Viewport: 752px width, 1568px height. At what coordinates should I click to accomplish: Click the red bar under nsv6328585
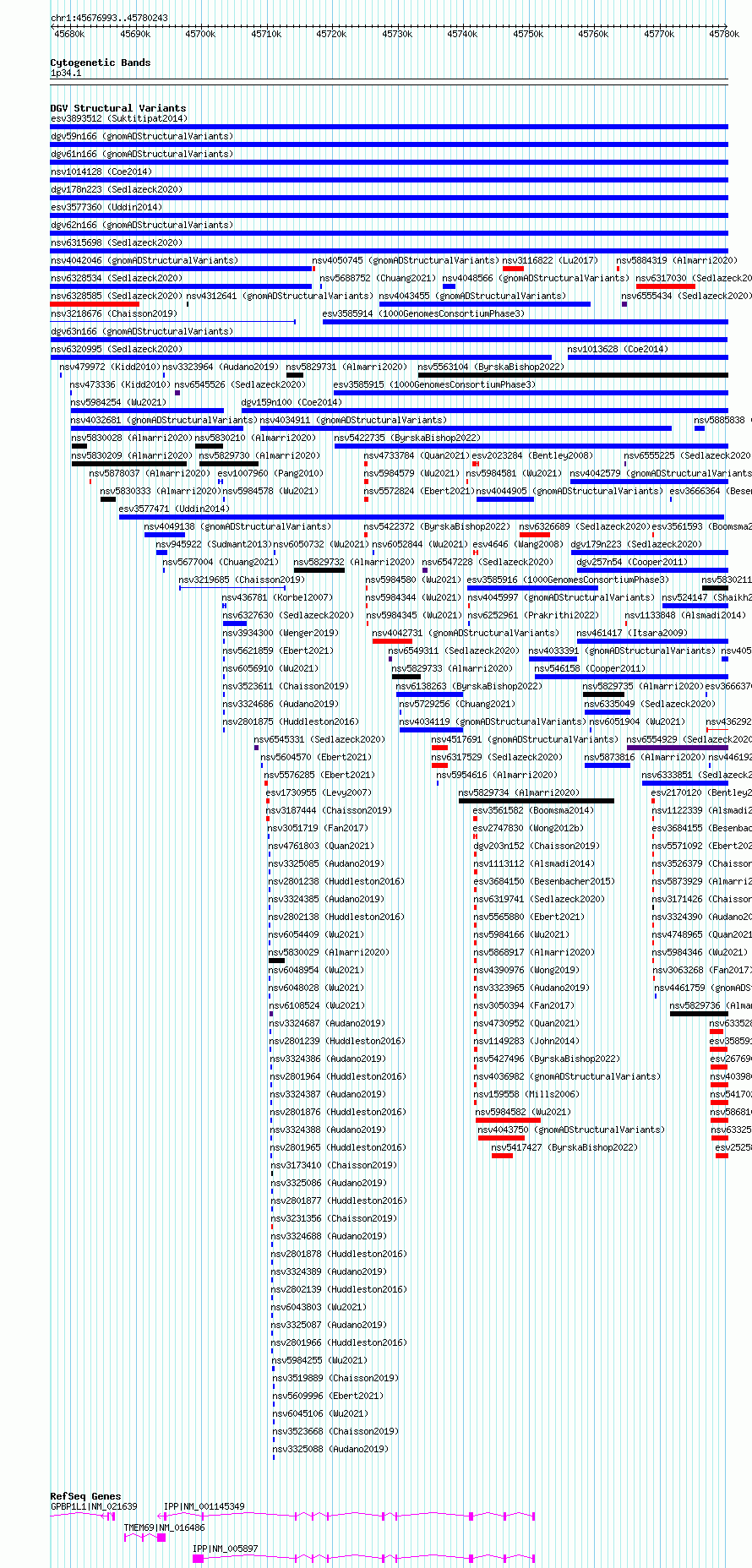pos(95,304)
